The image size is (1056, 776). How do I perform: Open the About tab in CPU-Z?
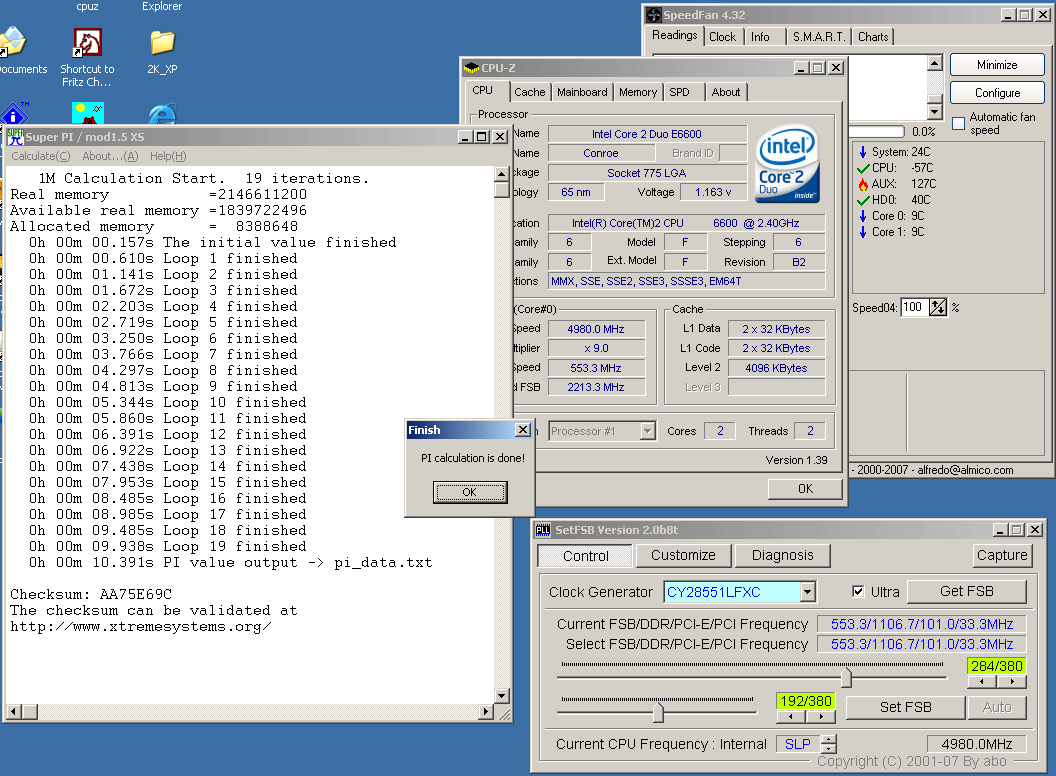click(725, 92)
